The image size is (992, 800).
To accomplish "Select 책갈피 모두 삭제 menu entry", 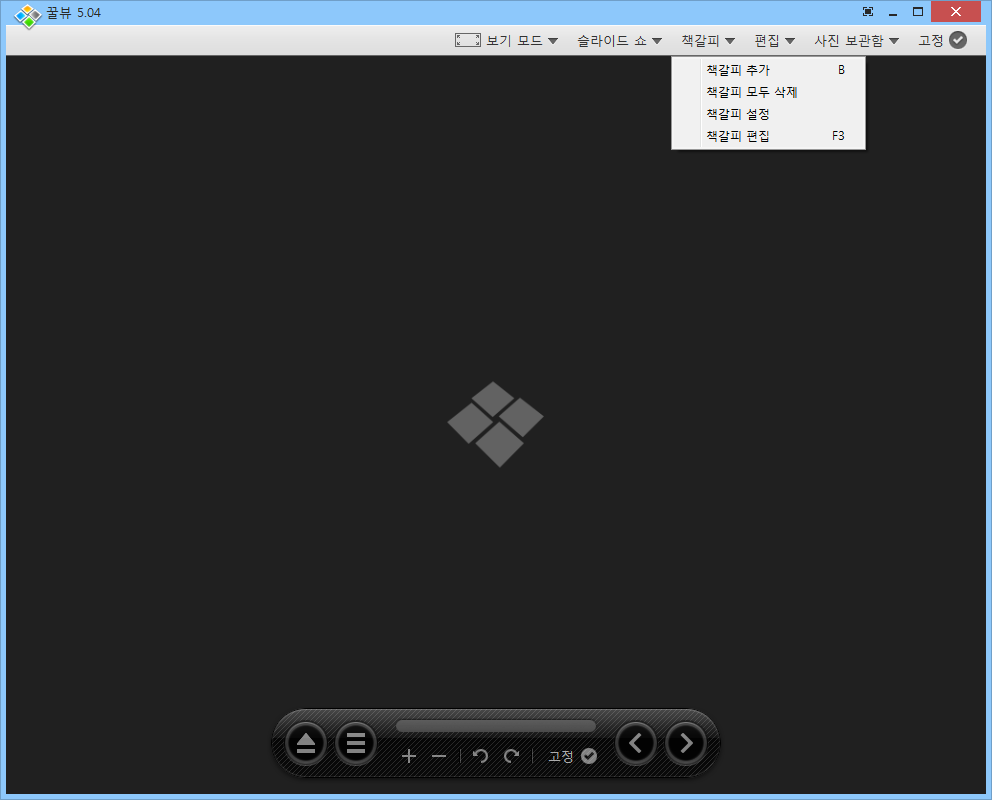I will pos(768,92).
